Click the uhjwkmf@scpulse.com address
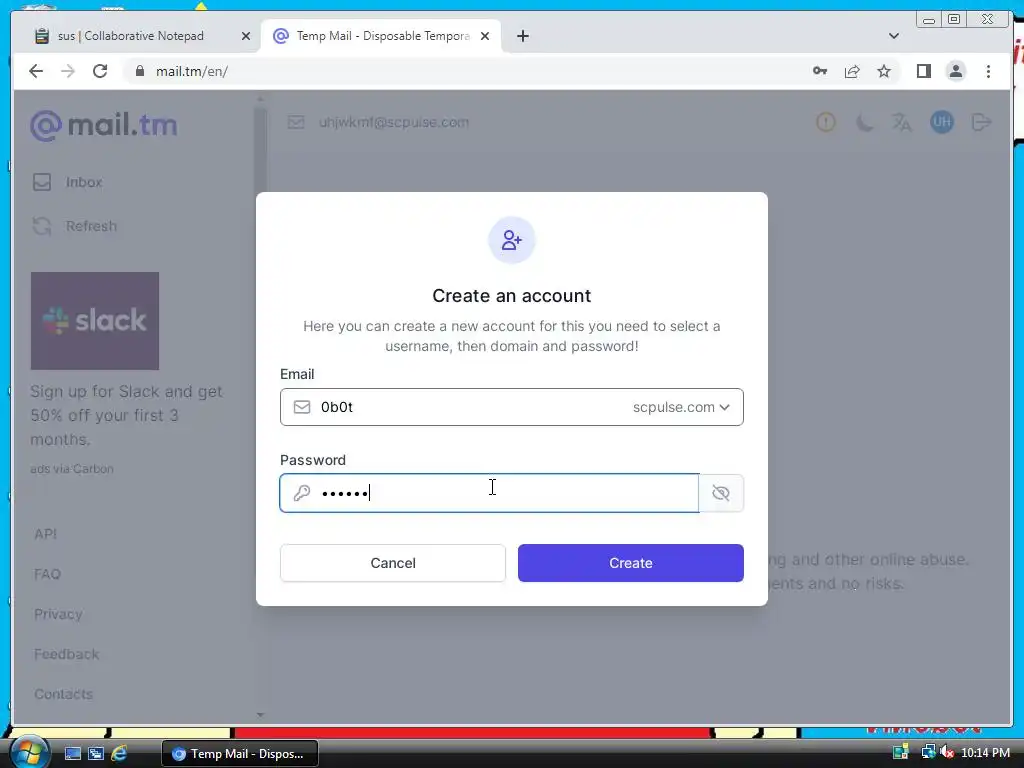 394,122
